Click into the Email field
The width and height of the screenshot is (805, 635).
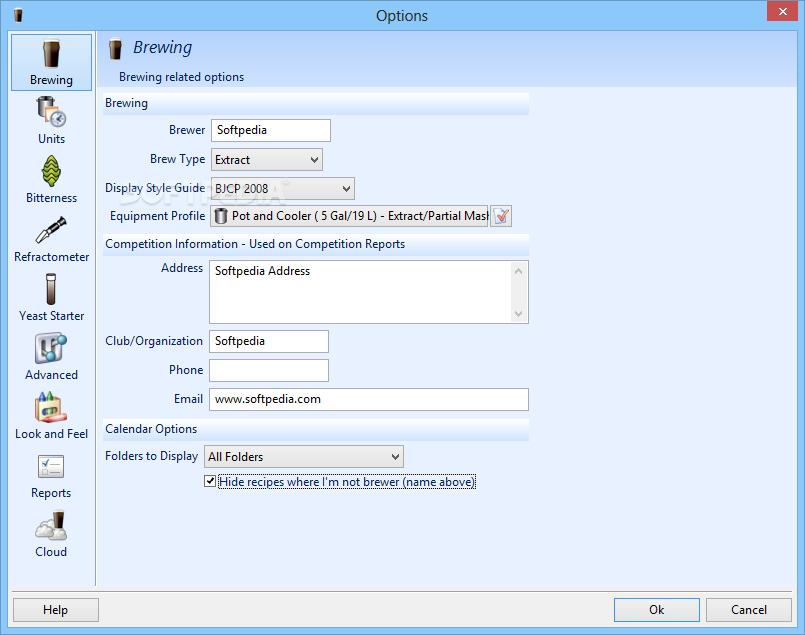click(369, 399)
